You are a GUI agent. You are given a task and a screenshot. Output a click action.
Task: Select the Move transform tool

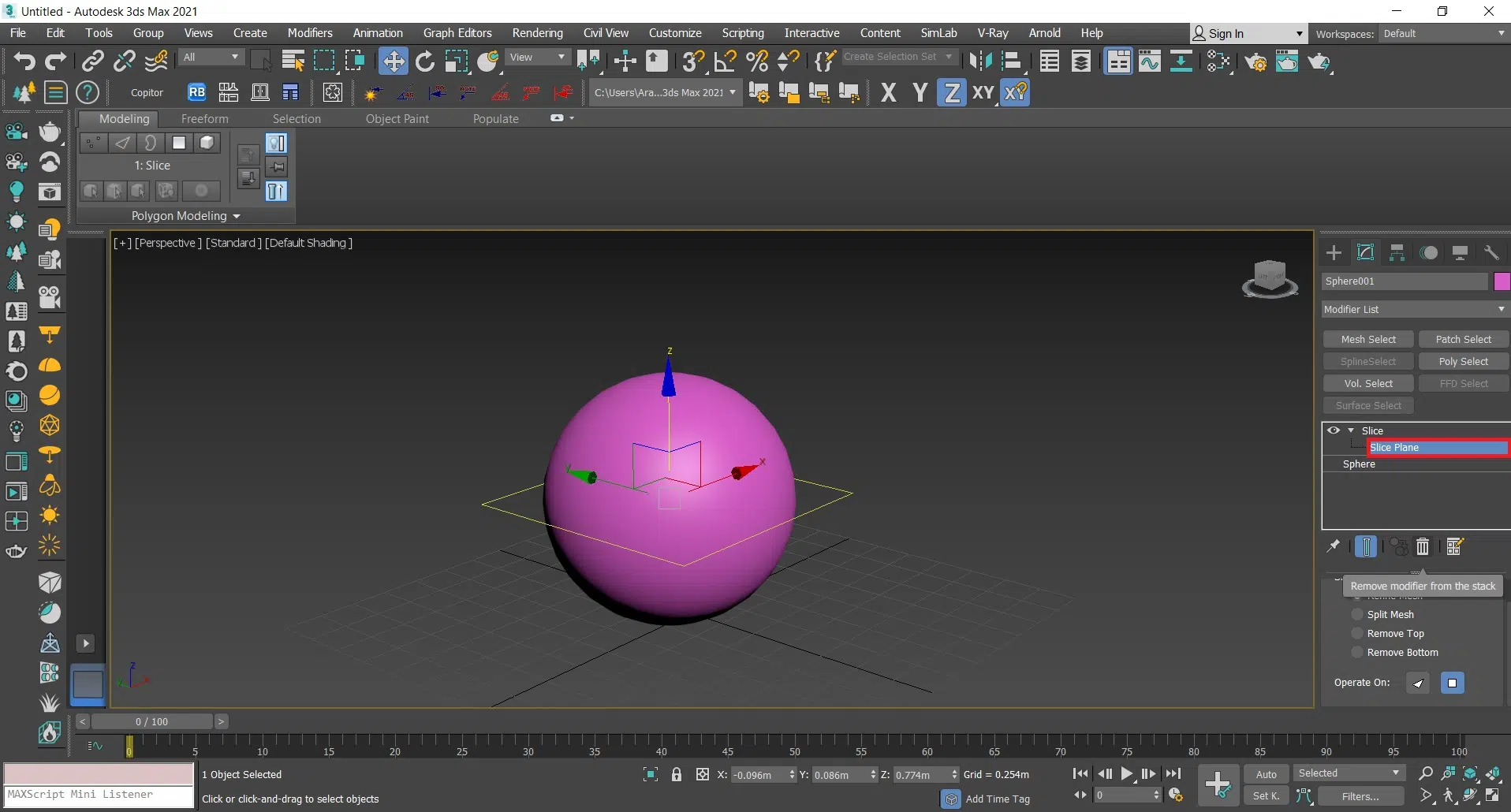[392, 61]
